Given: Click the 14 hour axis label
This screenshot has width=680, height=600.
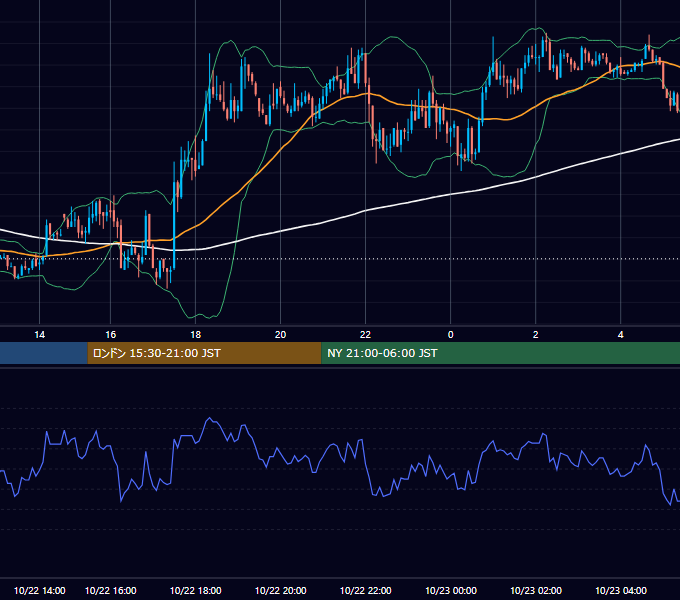Looking at the screenshot, I should pyautogui.click(x=39, y=335).
